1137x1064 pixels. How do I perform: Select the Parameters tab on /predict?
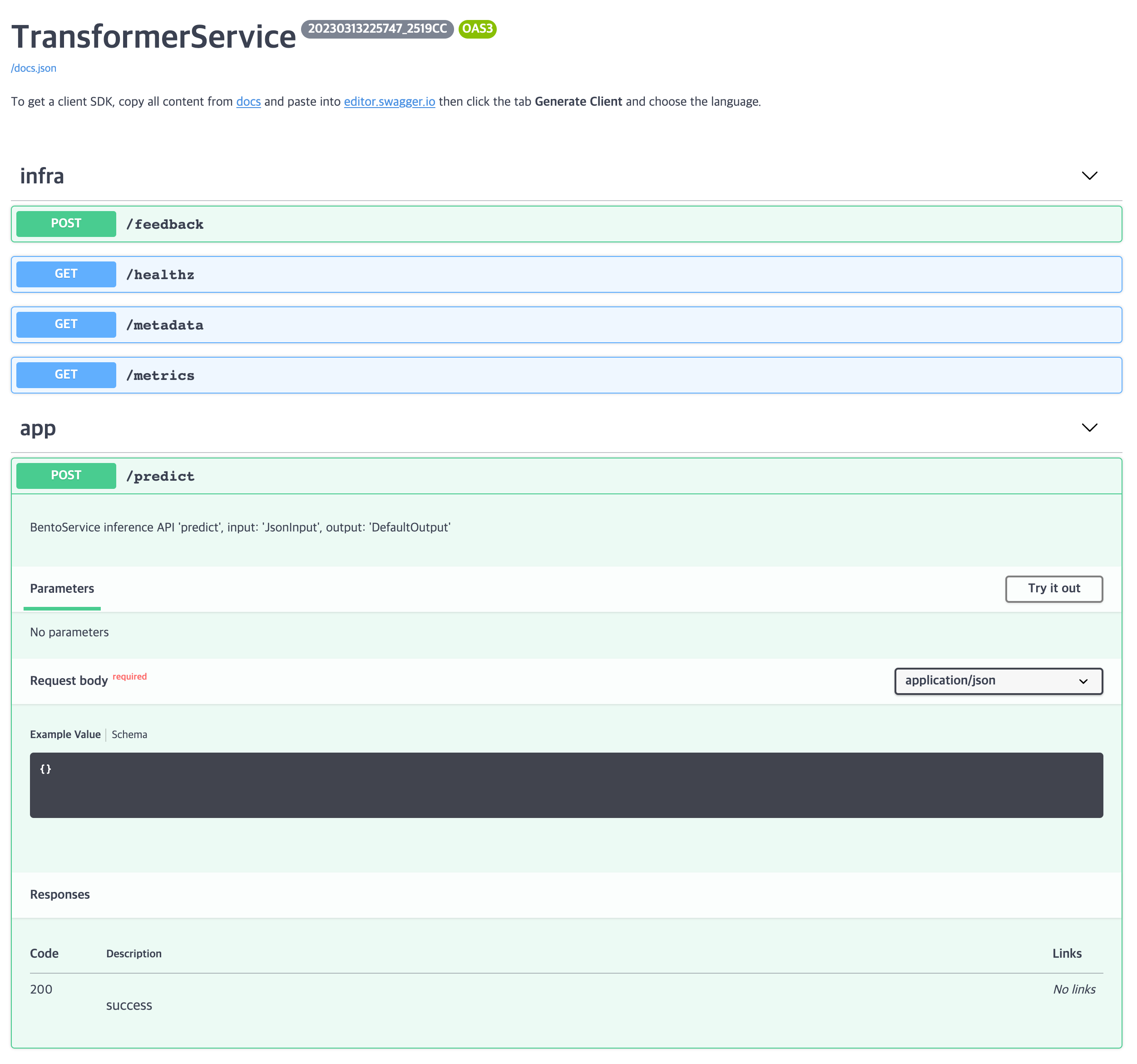62,588
